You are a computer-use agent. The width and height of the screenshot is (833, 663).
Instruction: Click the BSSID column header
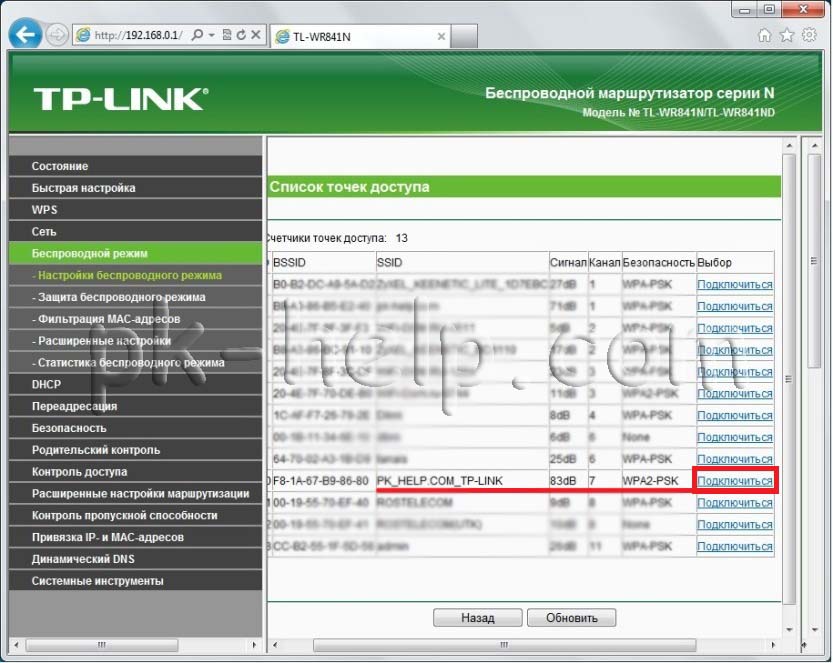[289, 262]
